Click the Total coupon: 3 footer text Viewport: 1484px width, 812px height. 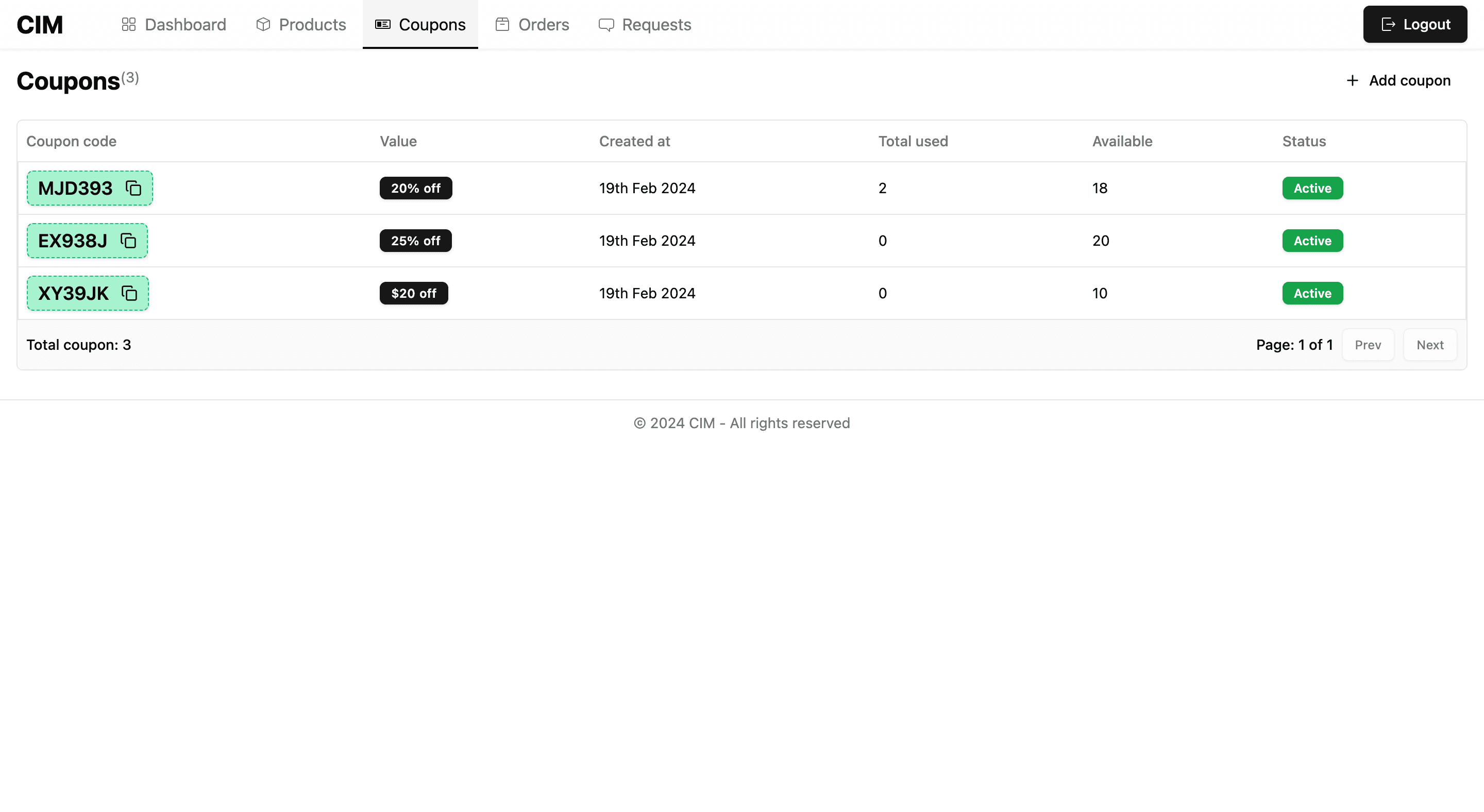click(79, 345)
